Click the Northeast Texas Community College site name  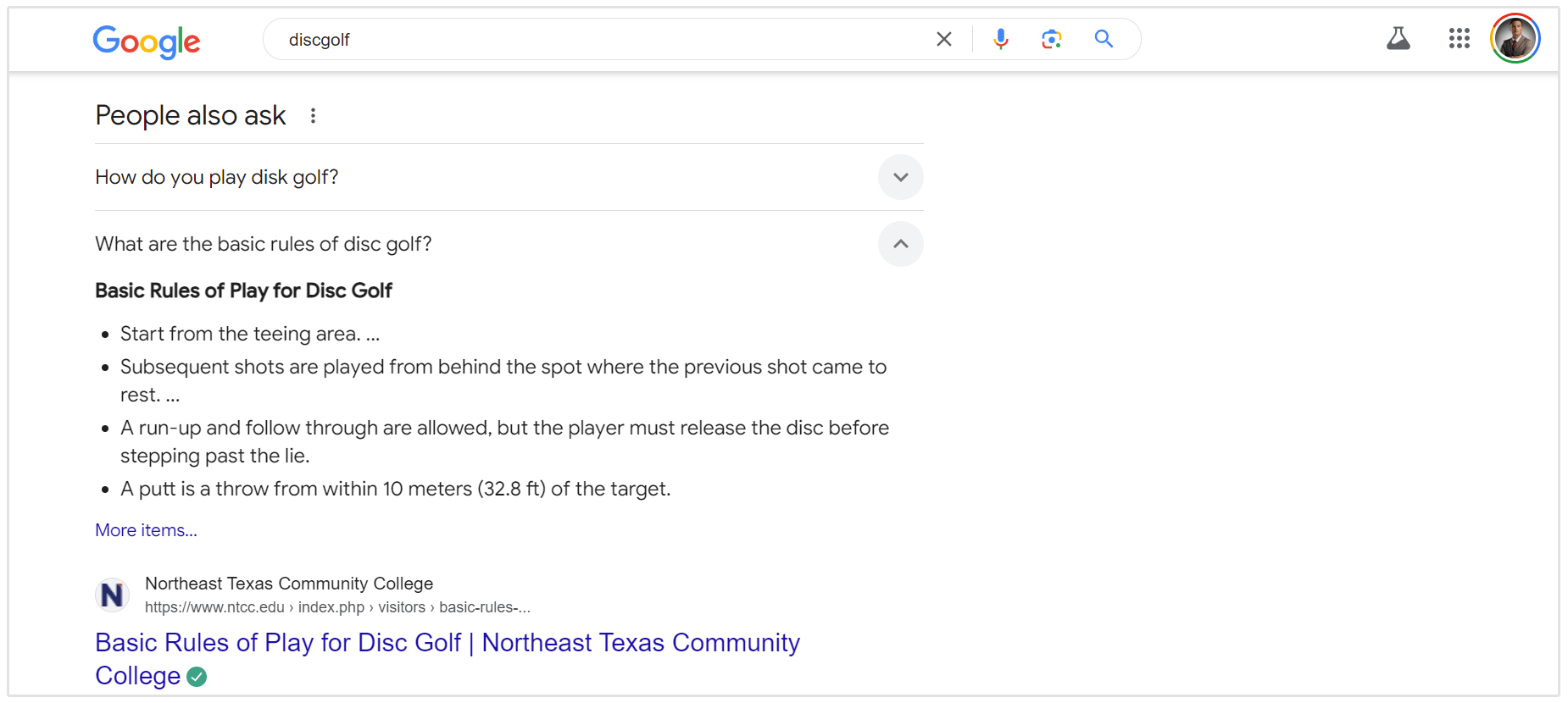pos(289,584)
